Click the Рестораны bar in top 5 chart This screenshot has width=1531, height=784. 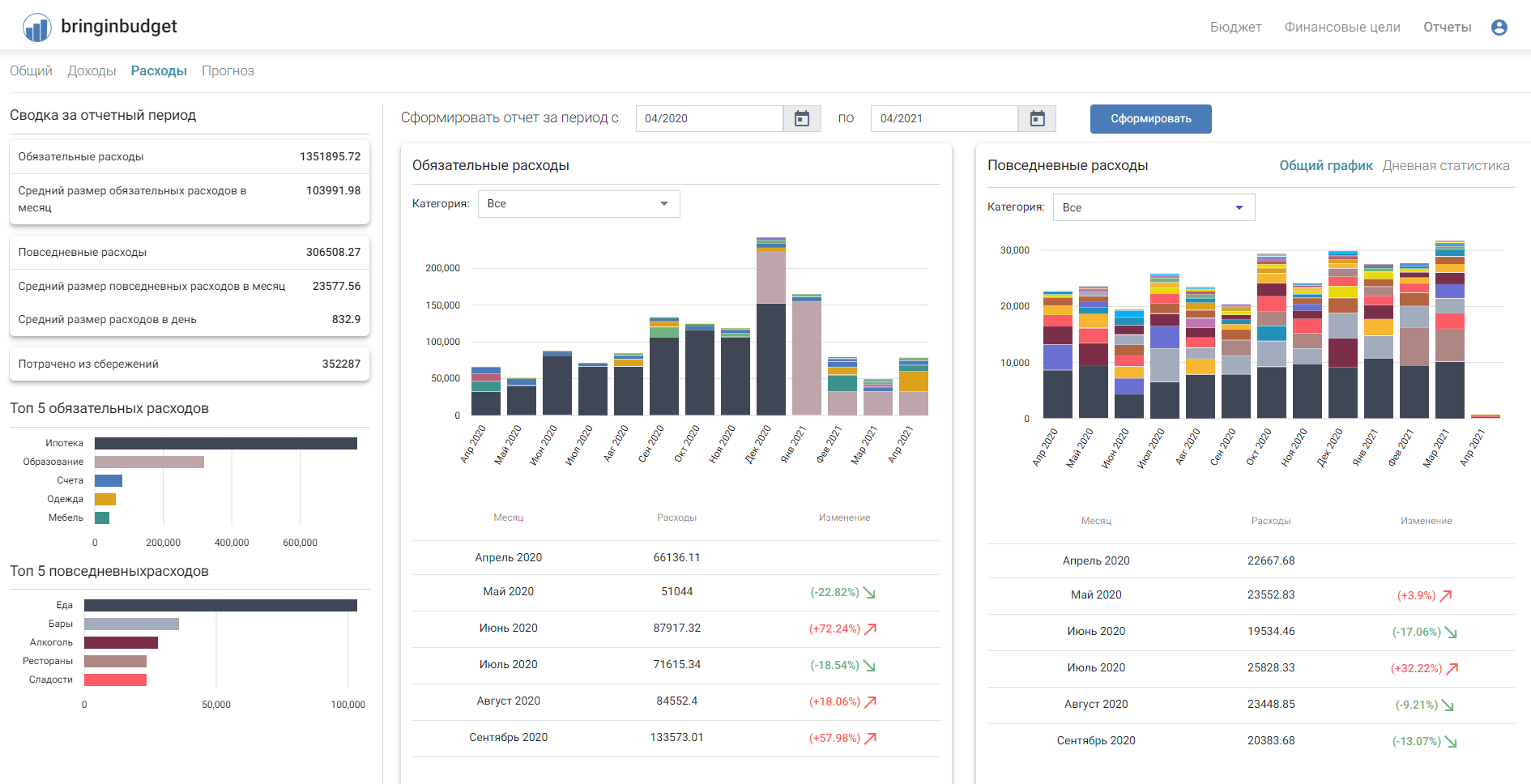pos(115,662)
